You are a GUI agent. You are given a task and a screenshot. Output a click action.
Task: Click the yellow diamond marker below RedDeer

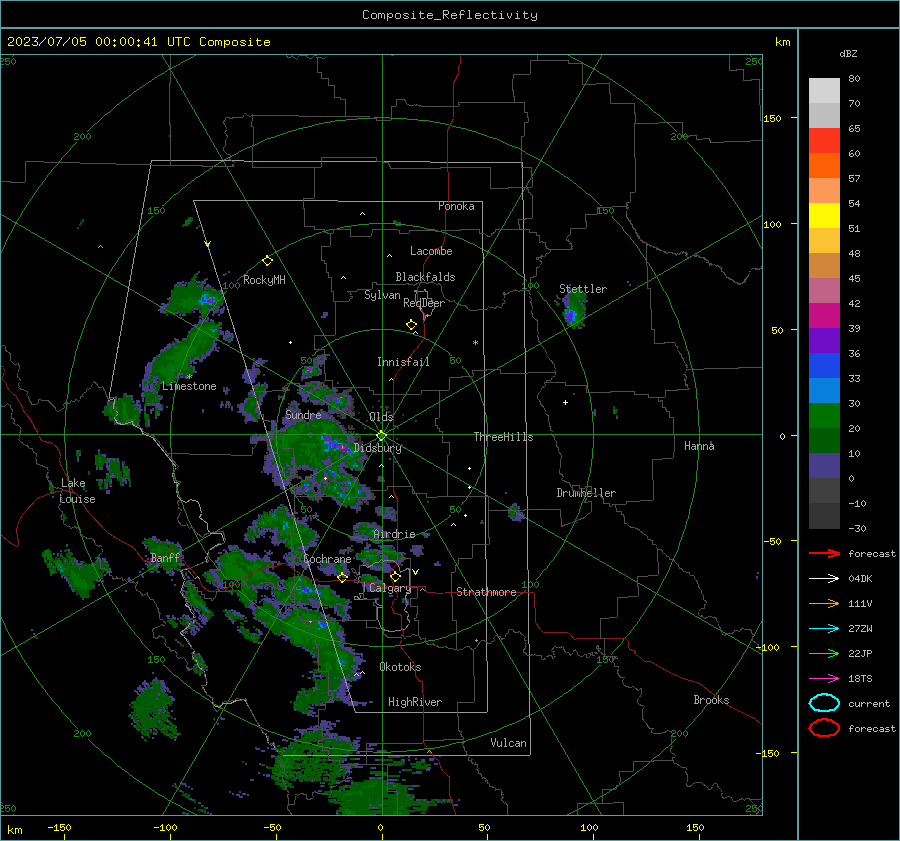click(x=411, y=325)
